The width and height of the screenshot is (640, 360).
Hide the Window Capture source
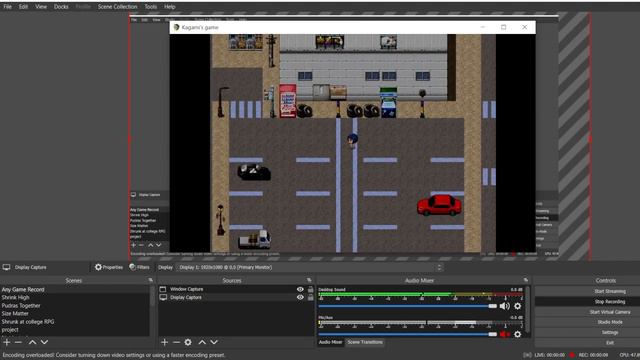(x=300, y=289)
